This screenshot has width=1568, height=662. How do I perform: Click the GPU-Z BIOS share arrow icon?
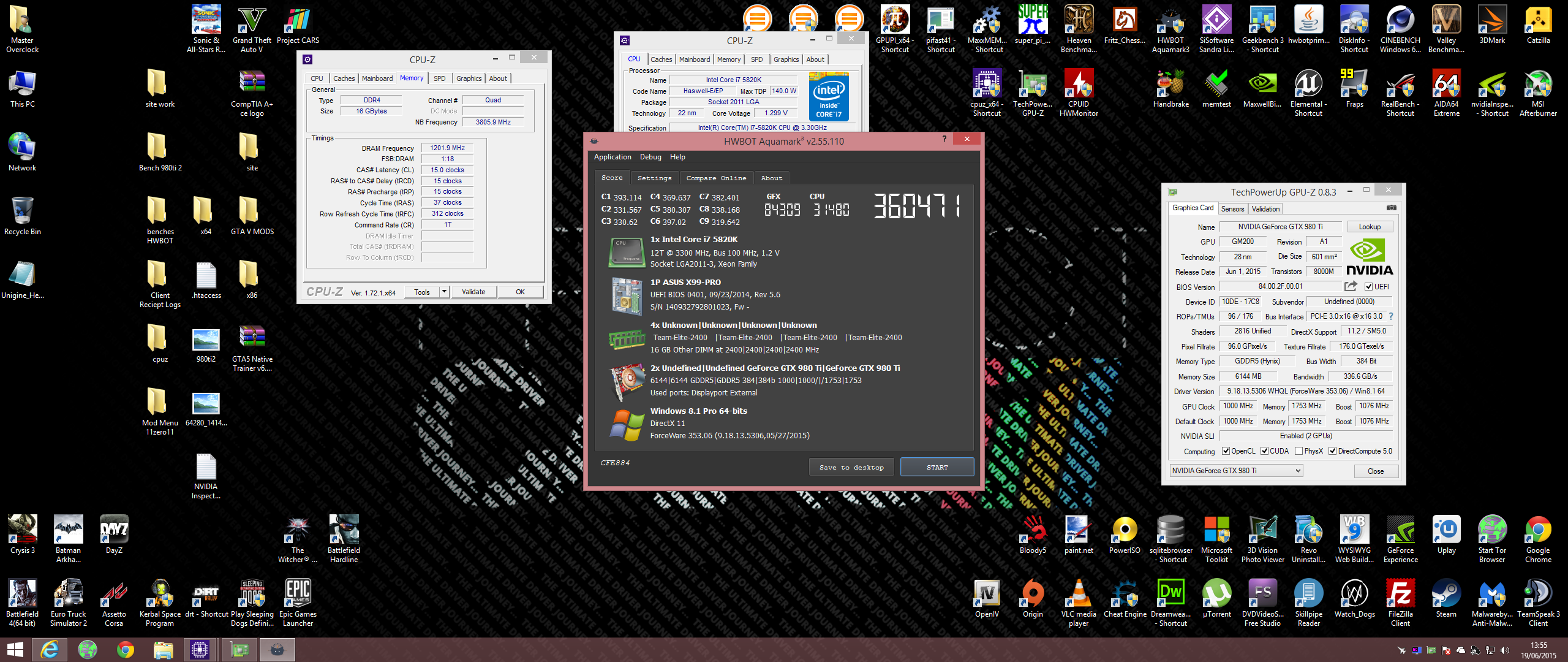click(1351, 286)
